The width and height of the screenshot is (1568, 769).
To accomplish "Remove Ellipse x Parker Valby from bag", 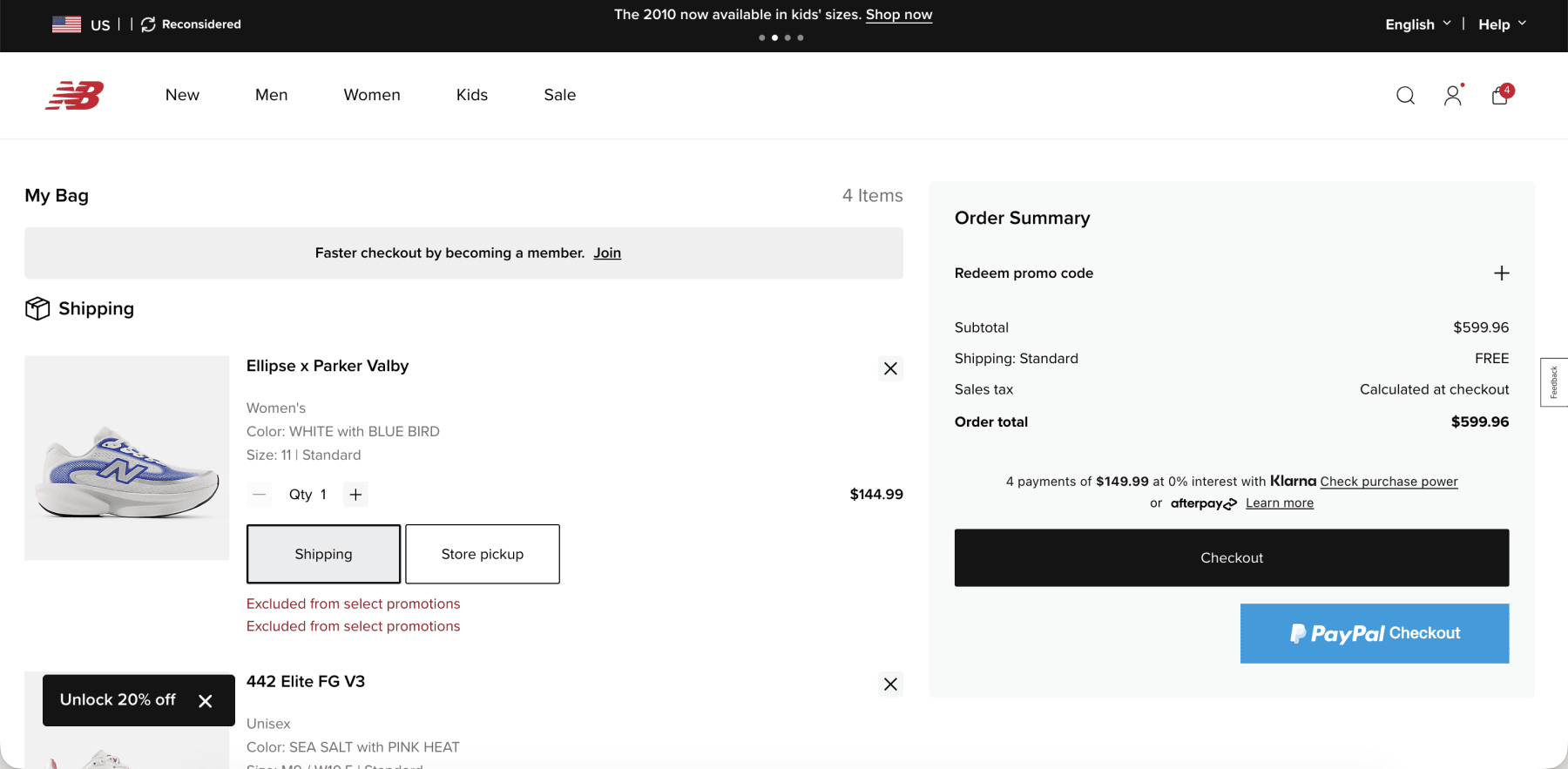I will click(x=890, y=368).
